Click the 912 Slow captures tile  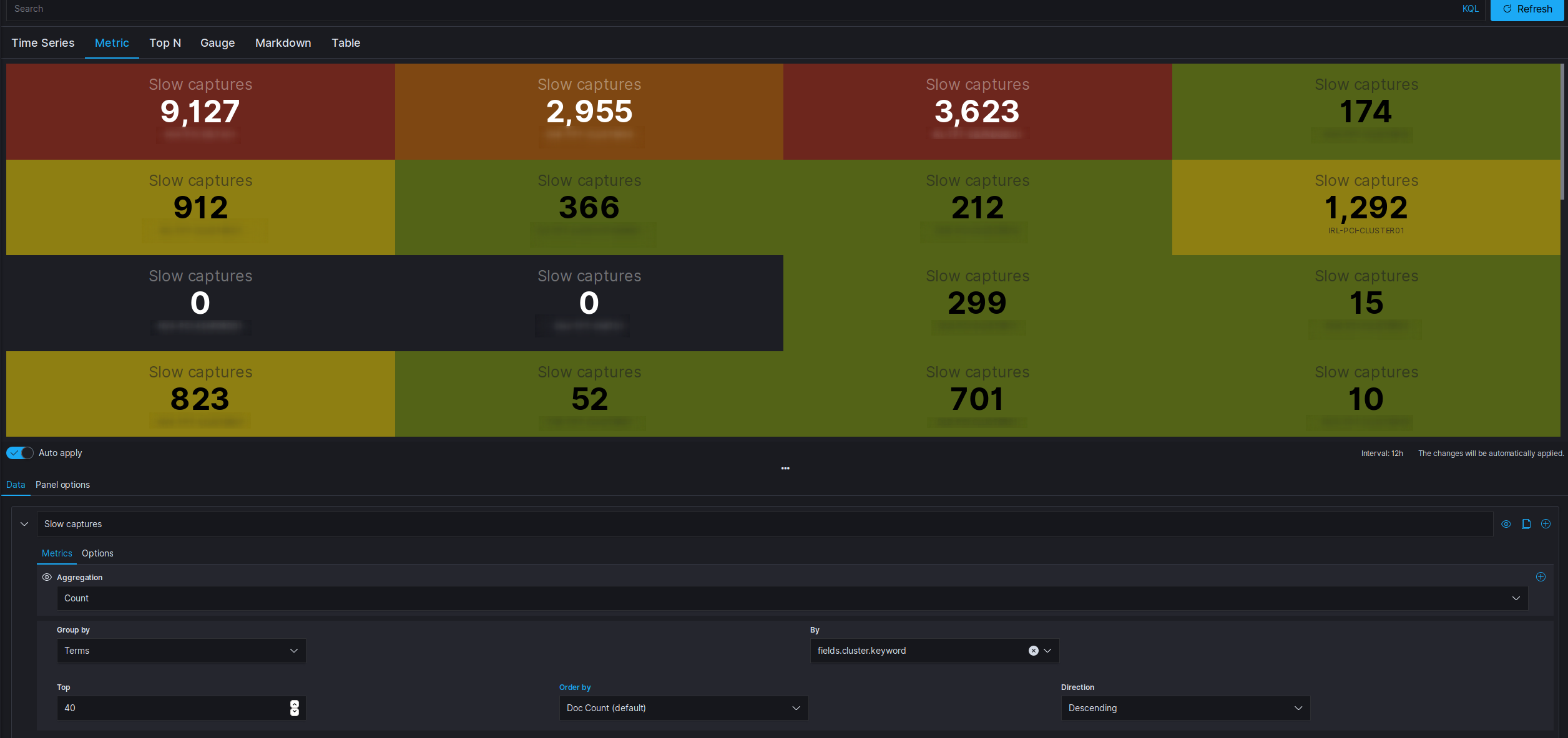[x=200, y=208]
